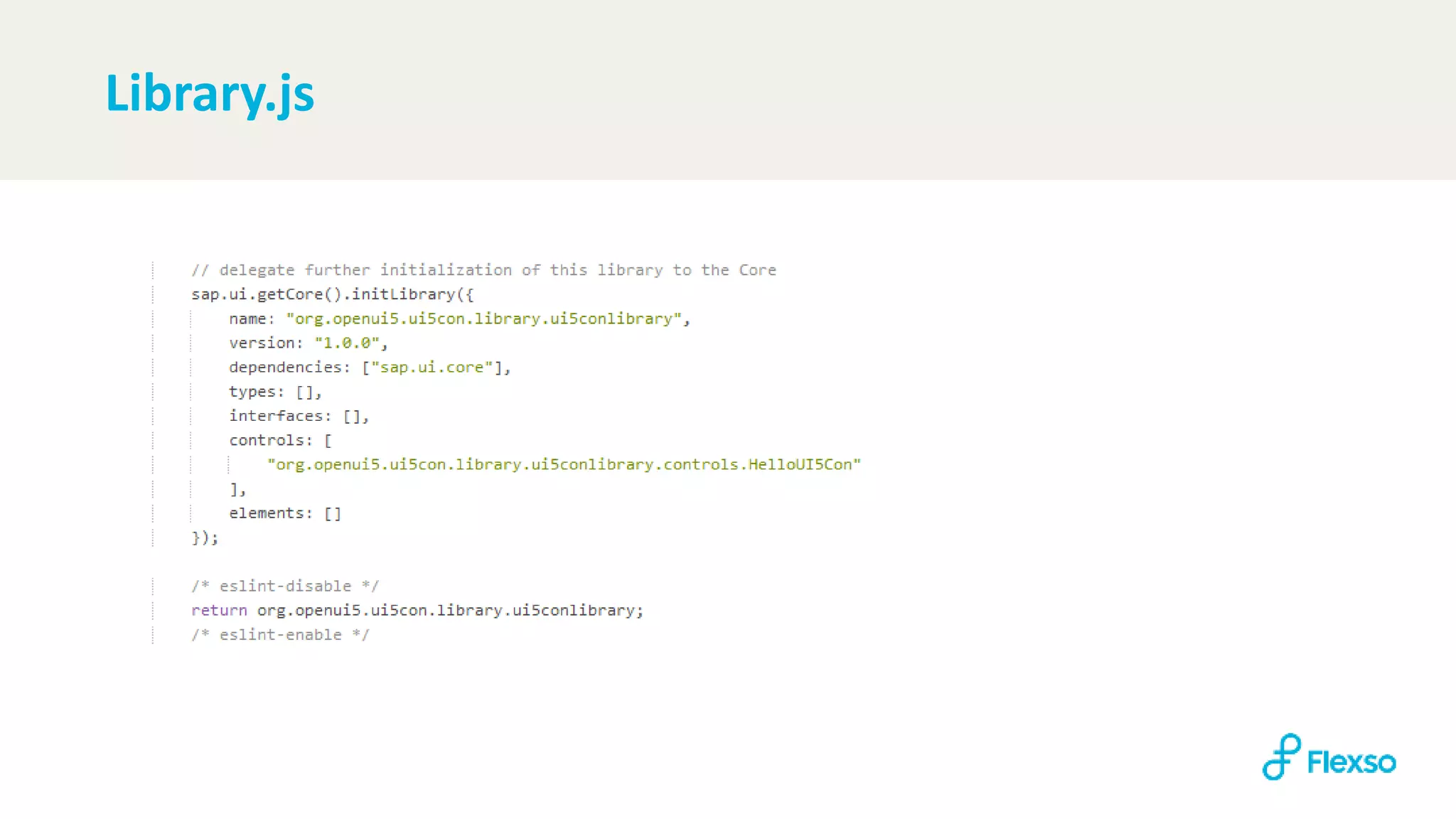Click the library name string "org.openui5.ui5con.library.ui5conlibrary",

[x=488, y=319]
